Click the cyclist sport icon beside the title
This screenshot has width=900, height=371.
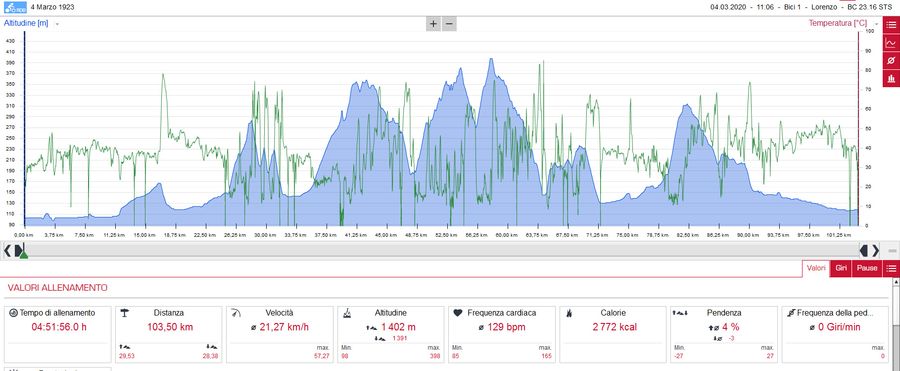coord(15,7)
